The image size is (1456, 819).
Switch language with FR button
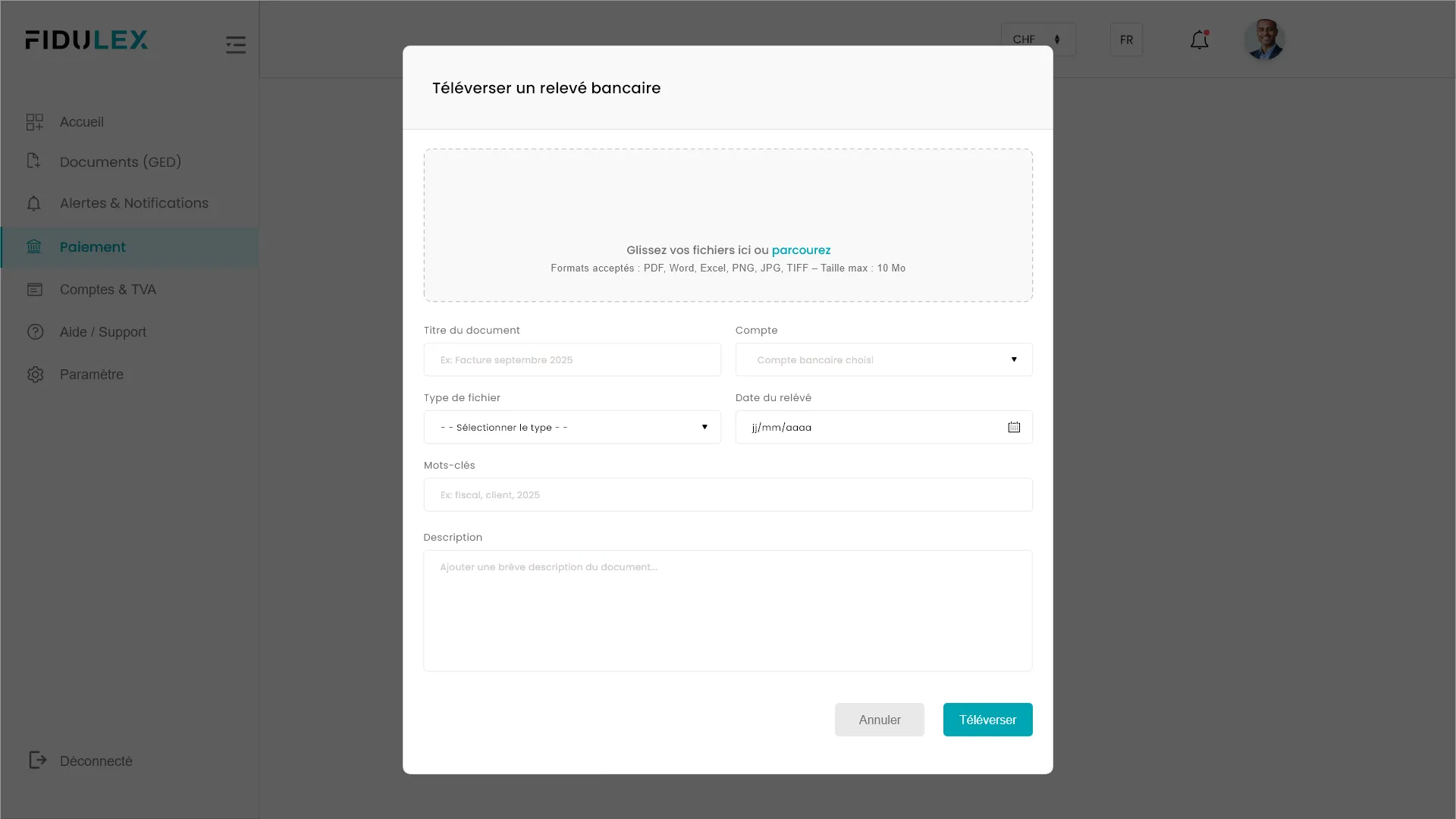[x=1126, y=39]
